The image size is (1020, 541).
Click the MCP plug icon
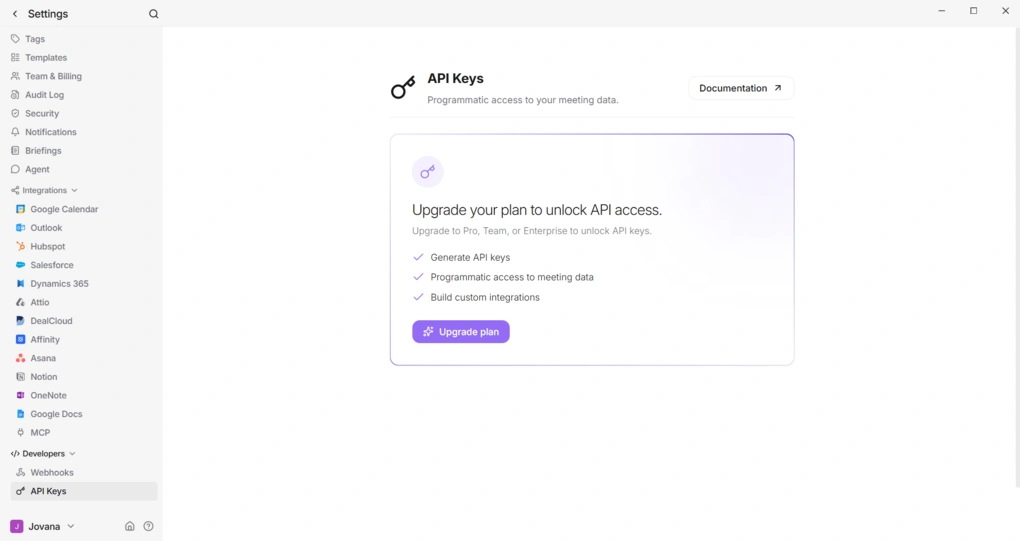[x=20, y=432]
